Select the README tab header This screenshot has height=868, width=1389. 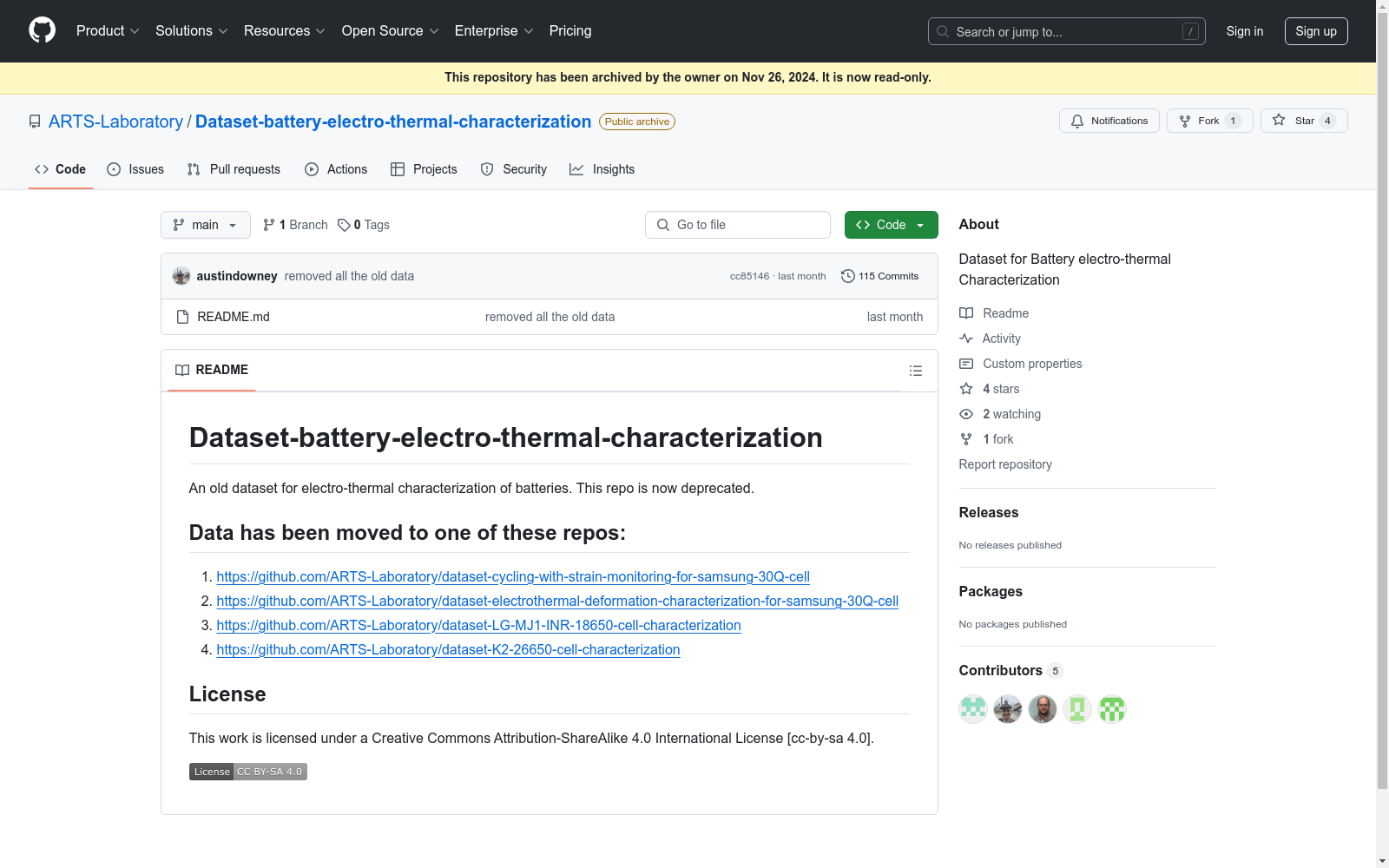(212, 371)
